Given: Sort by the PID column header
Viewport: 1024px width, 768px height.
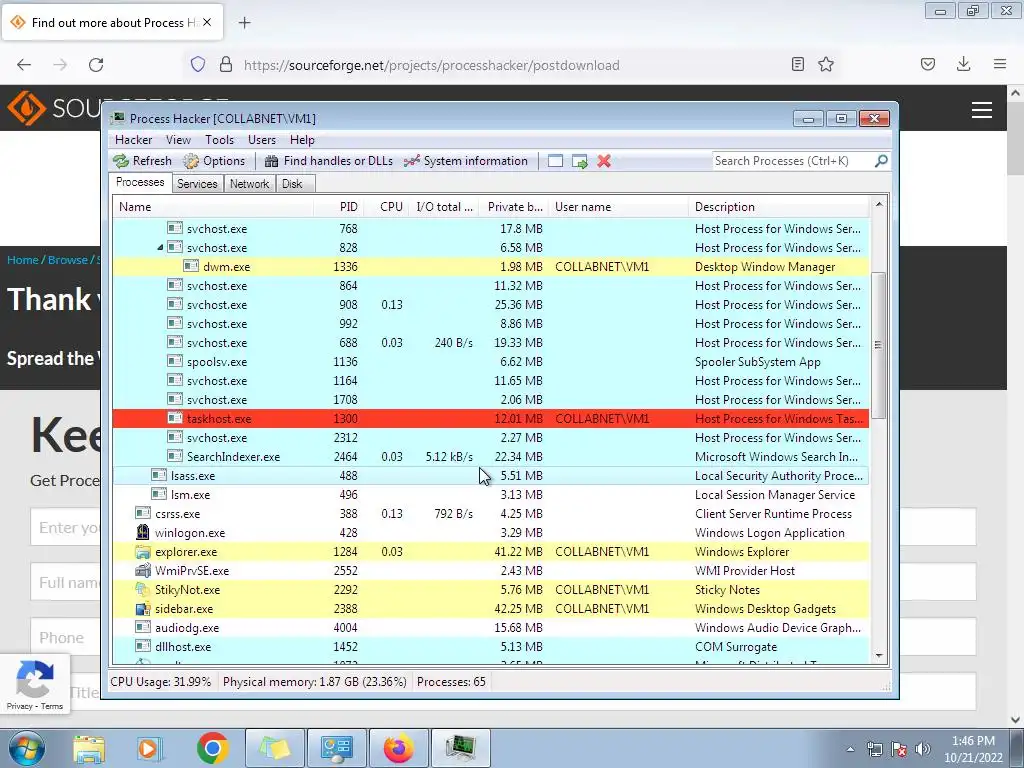Looking at the screenshot, I should pyautogui.click(x=338, y=206).
